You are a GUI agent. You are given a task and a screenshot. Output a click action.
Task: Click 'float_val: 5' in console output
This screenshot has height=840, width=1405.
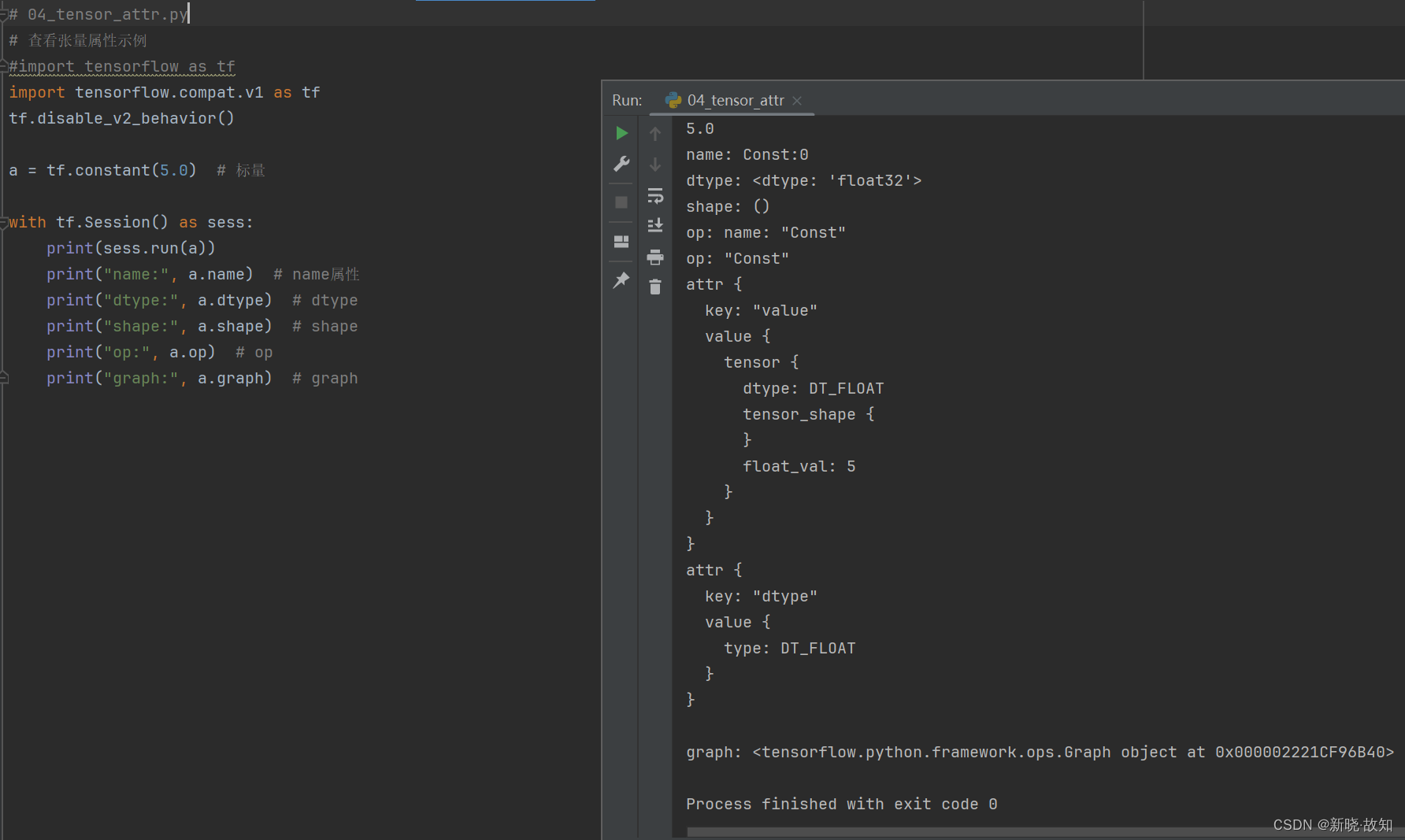pos(799,466)
